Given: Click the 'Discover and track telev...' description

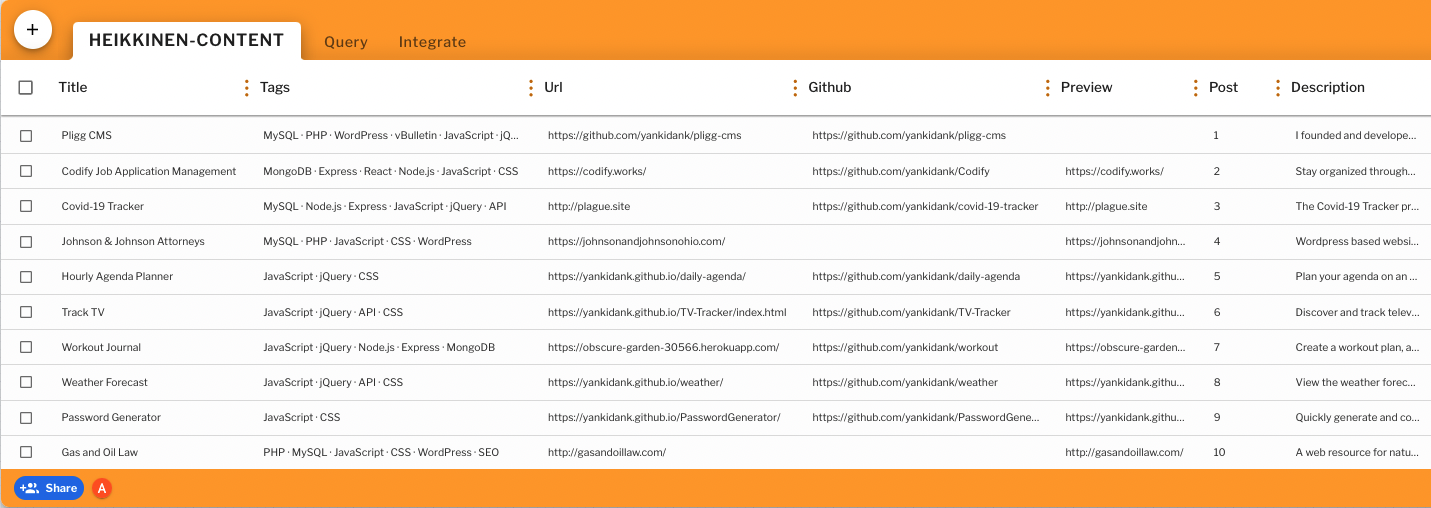Looking at the screenshot, I should point(1357,312).
